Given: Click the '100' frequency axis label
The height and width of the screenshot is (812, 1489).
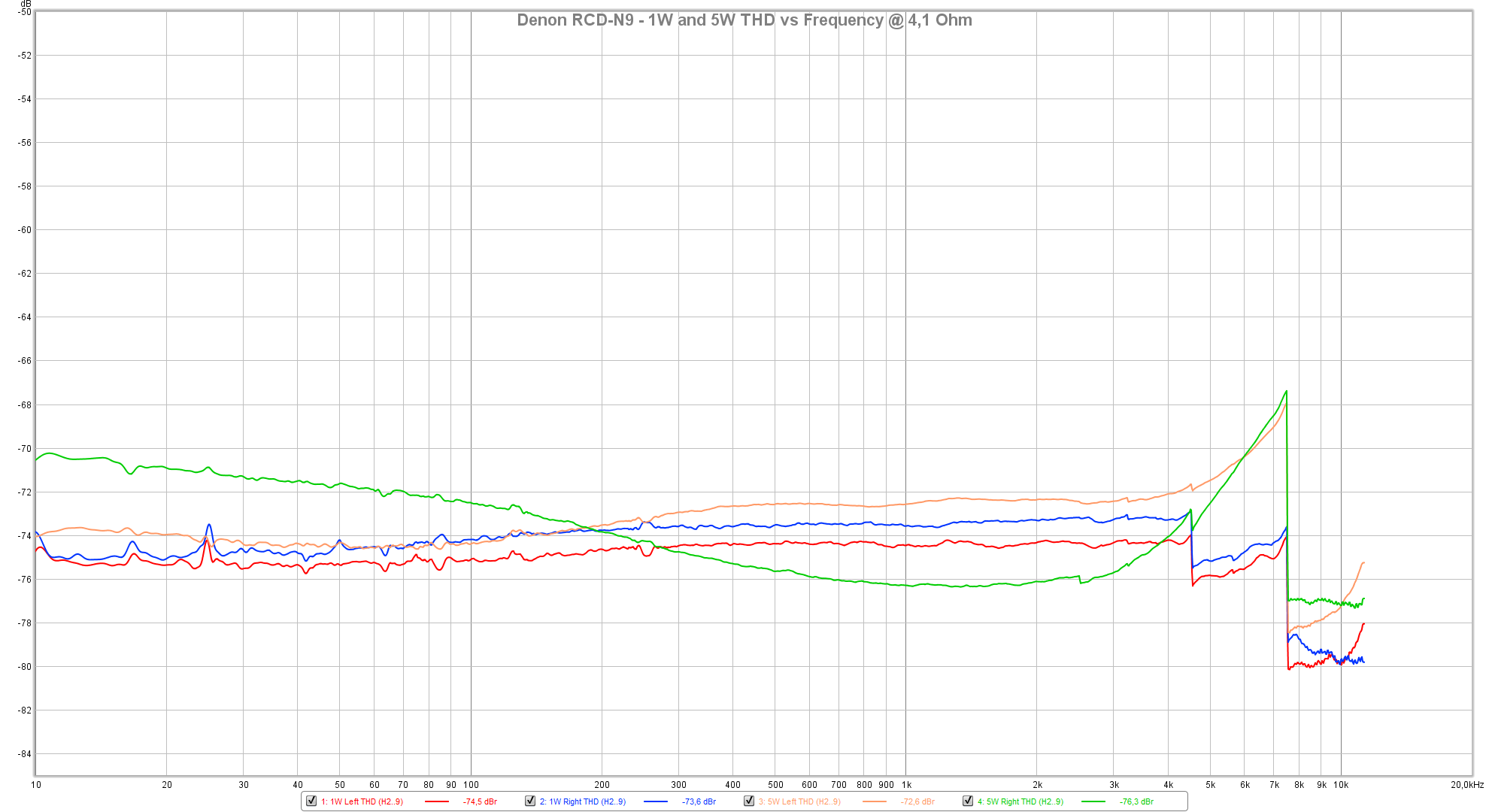Looking at the screenshot, I should [x=471, y=785].
